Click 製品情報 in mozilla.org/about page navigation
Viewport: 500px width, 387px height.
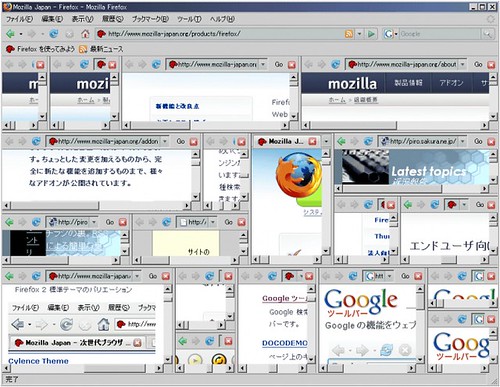click(x=408, y=83)
